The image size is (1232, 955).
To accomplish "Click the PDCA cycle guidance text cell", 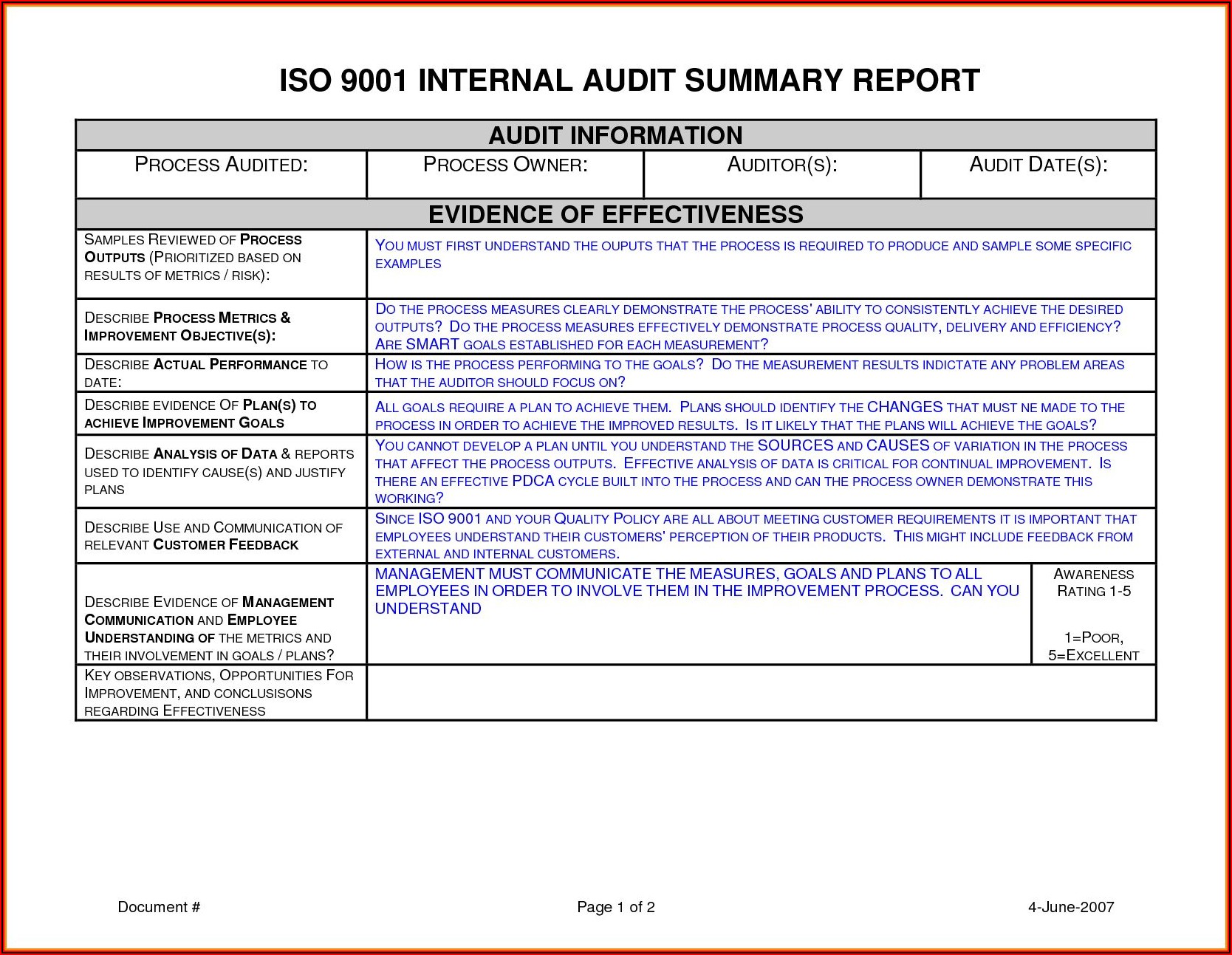I will [x=761, y=472].
